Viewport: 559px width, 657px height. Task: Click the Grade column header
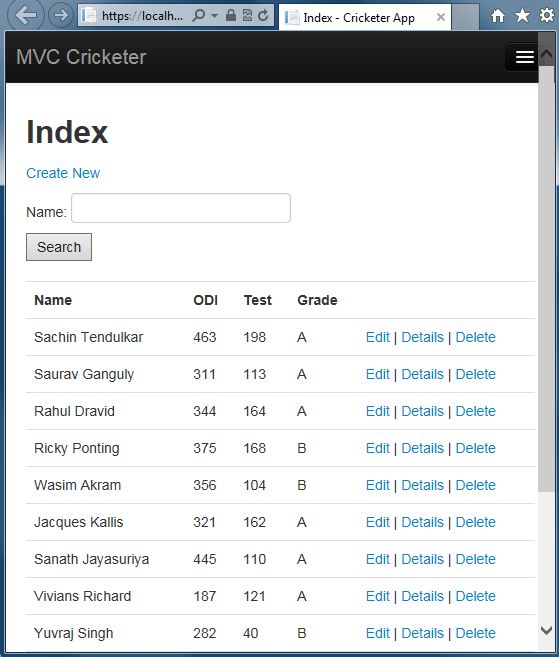[317, 300]
